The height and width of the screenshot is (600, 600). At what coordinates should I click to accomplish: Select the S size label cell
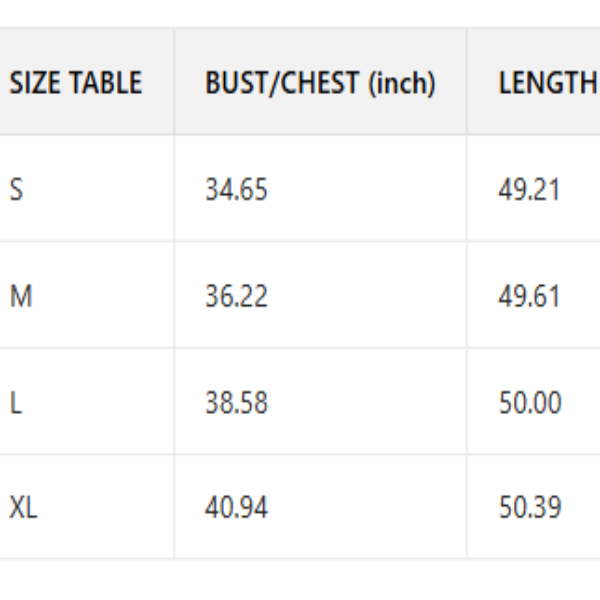click(16, 189)
